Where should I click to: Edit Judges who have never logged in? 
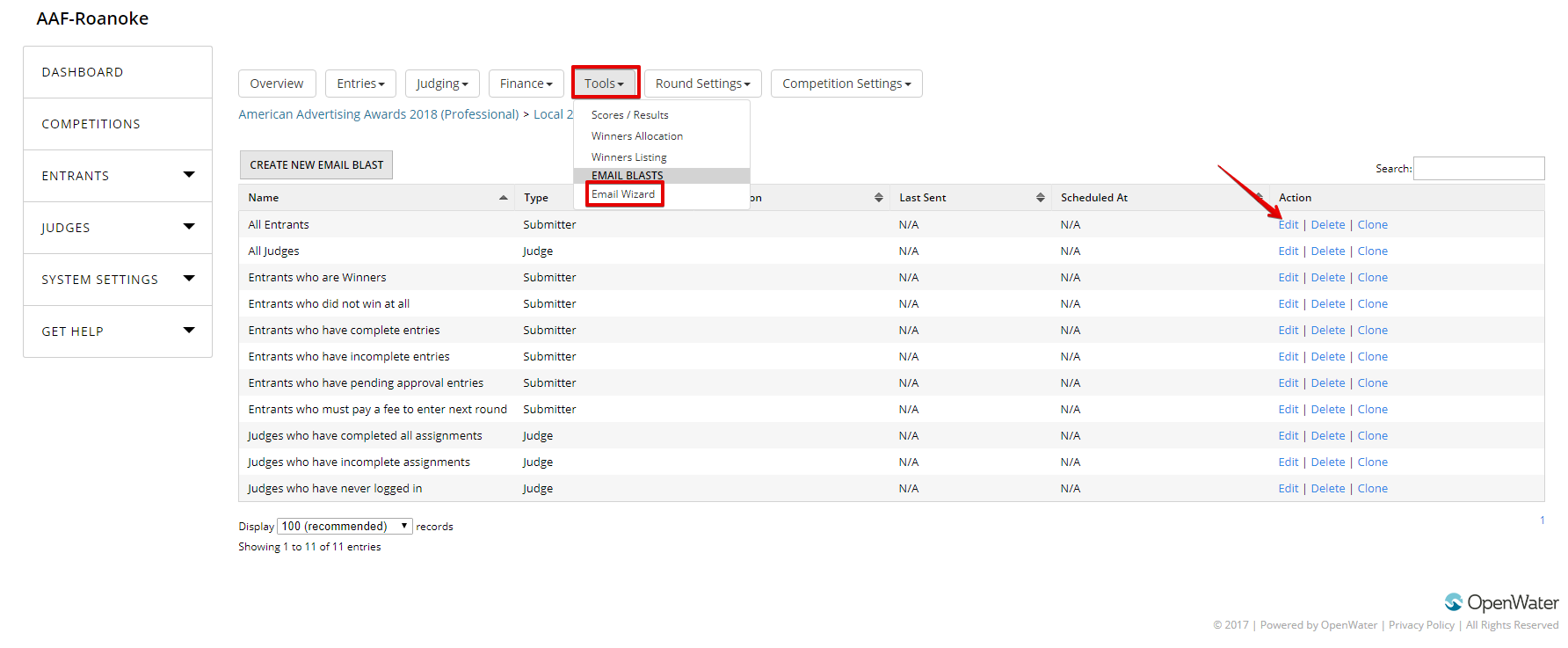(x=1289, y=489)
